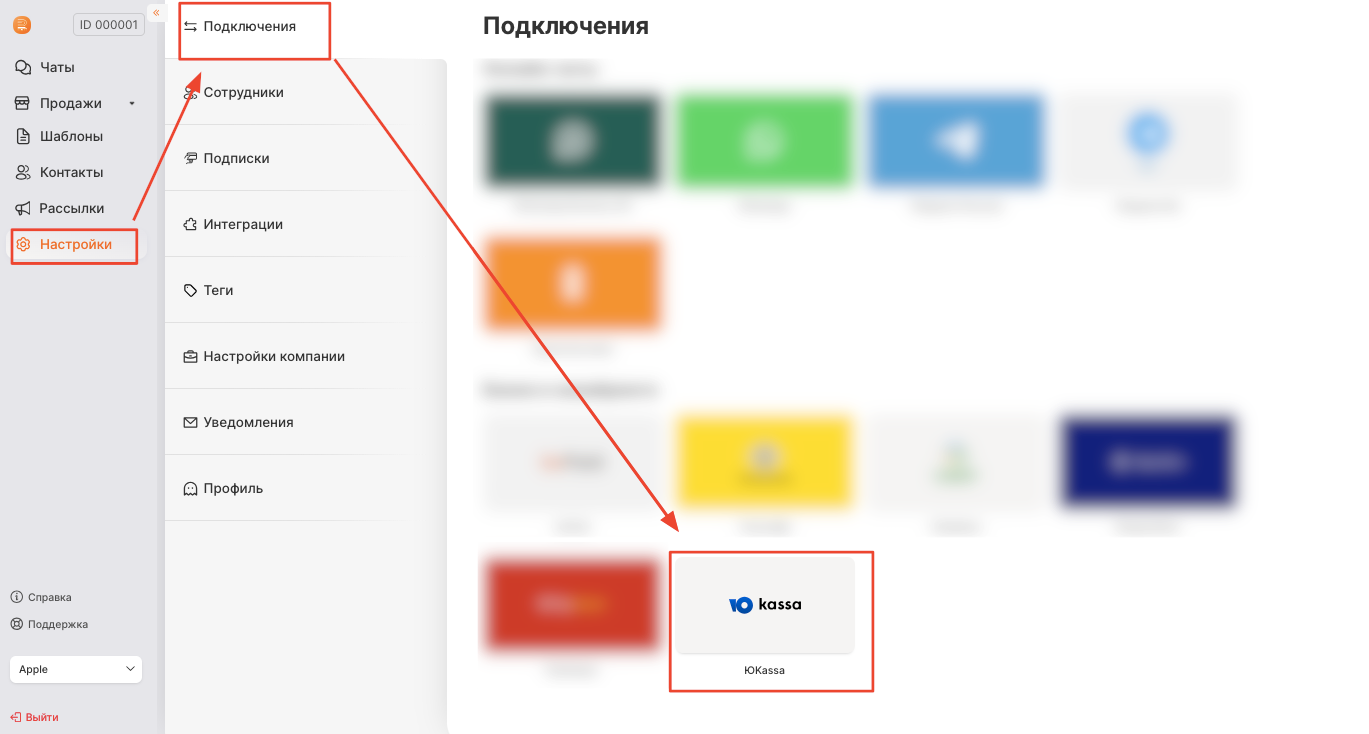Click the Поддержка lifebuoy icon

16,624
